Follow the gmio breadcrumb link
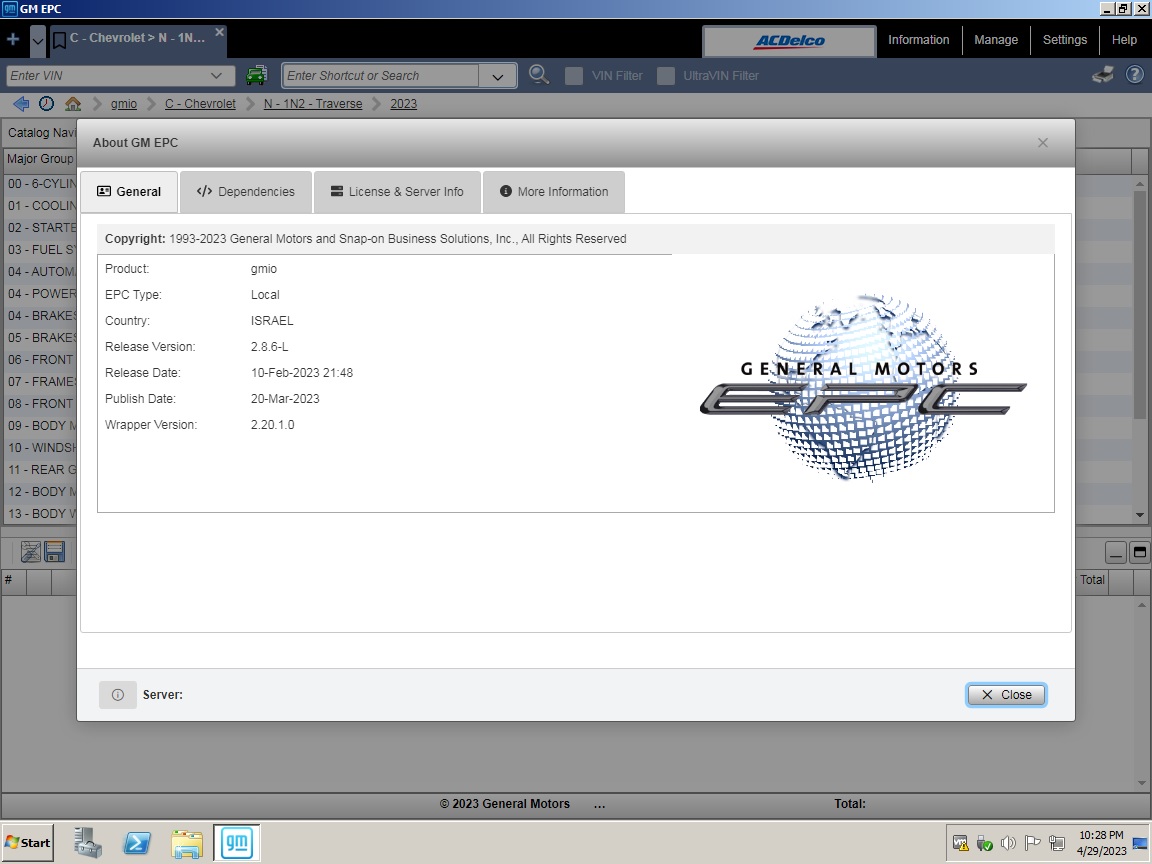 (x=123, y=104)
